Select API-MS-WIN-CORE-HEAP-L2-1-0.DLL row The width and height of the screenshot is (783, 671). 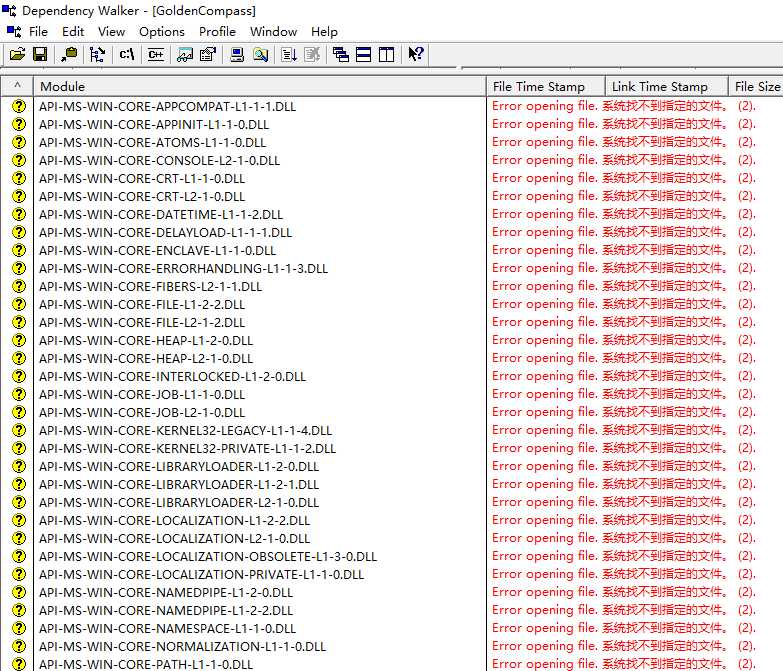(392, 358)
